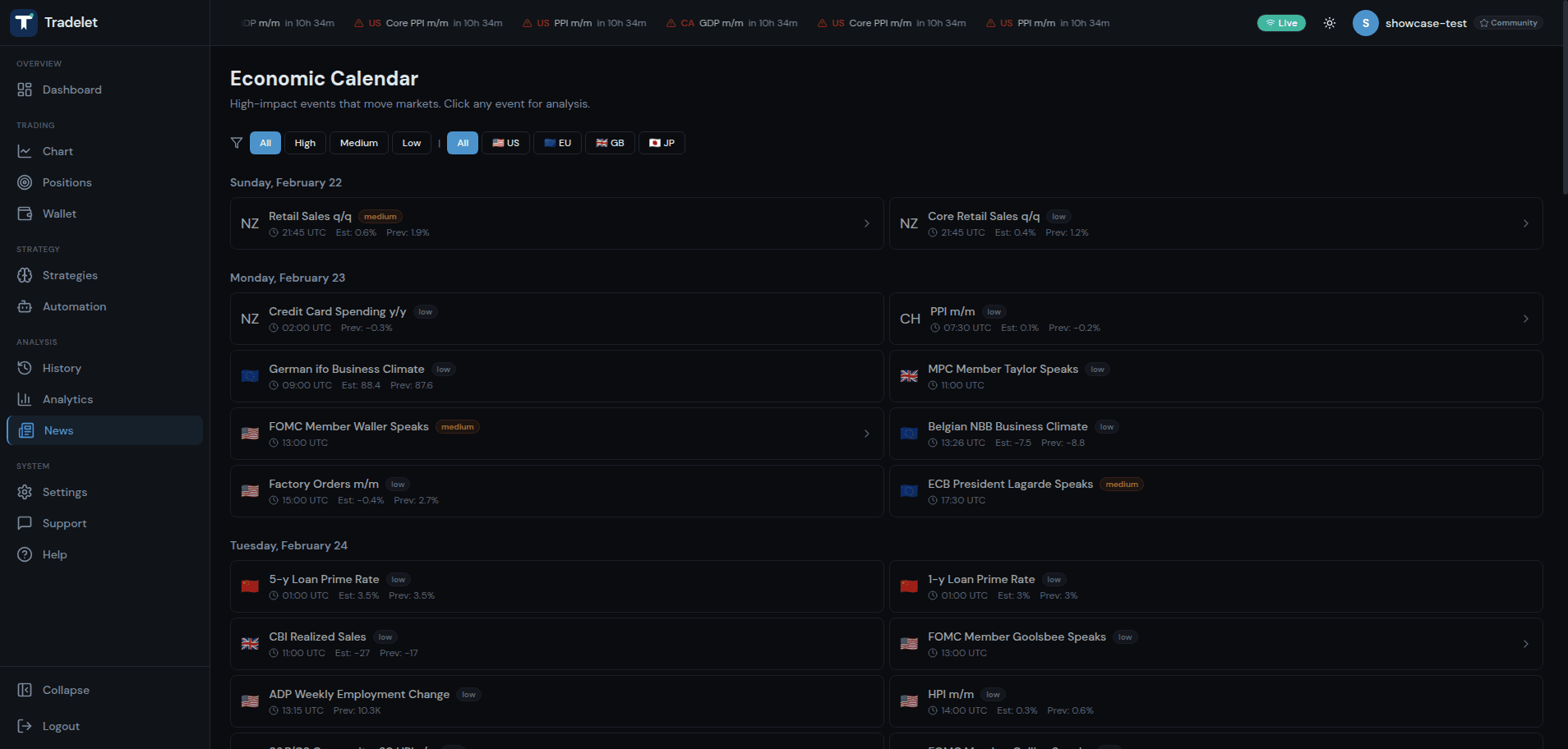
Task: Click the Logout button
Action: (61, 726)
